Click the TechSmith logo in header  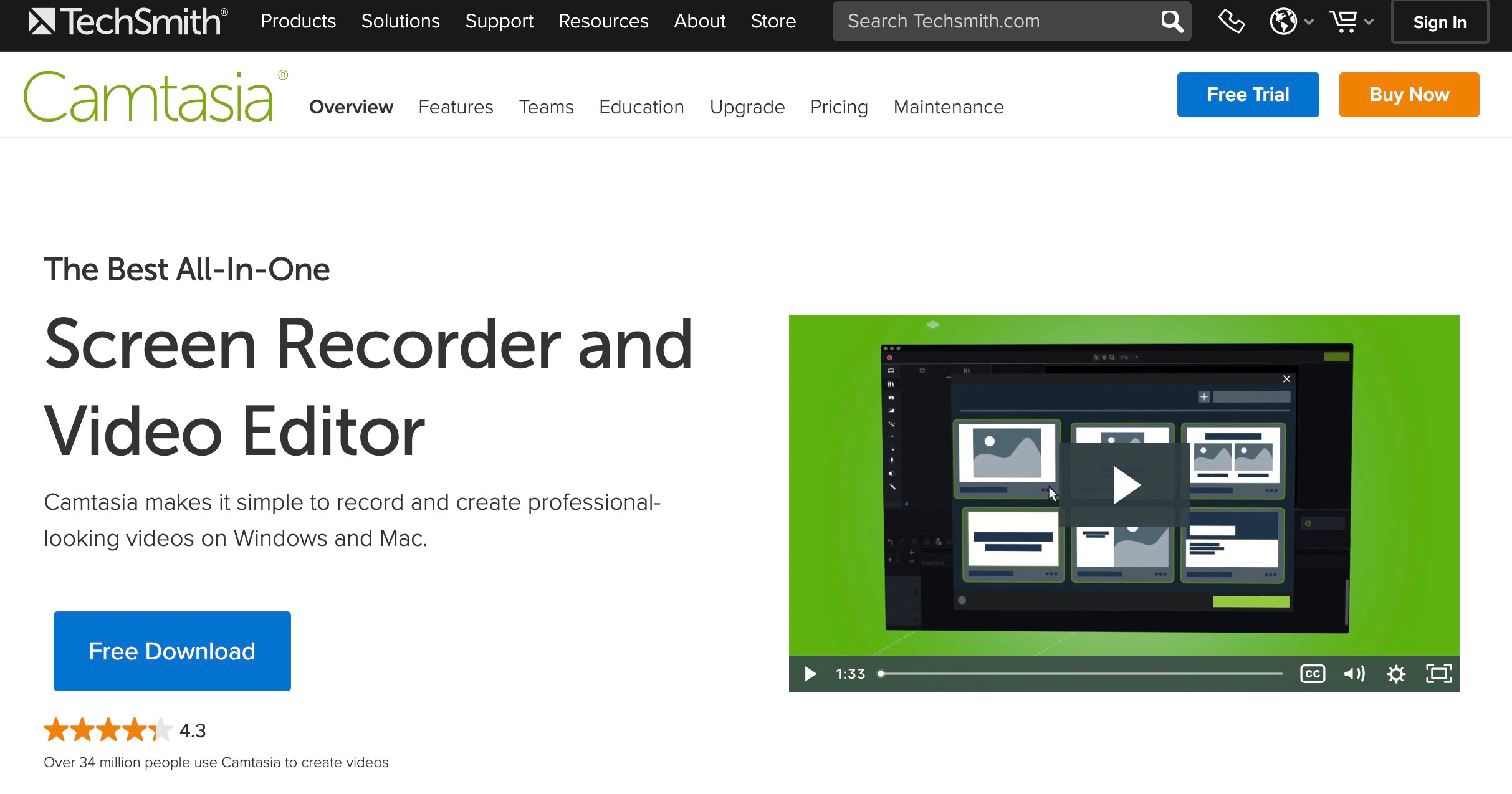click(x=128, y=21)
